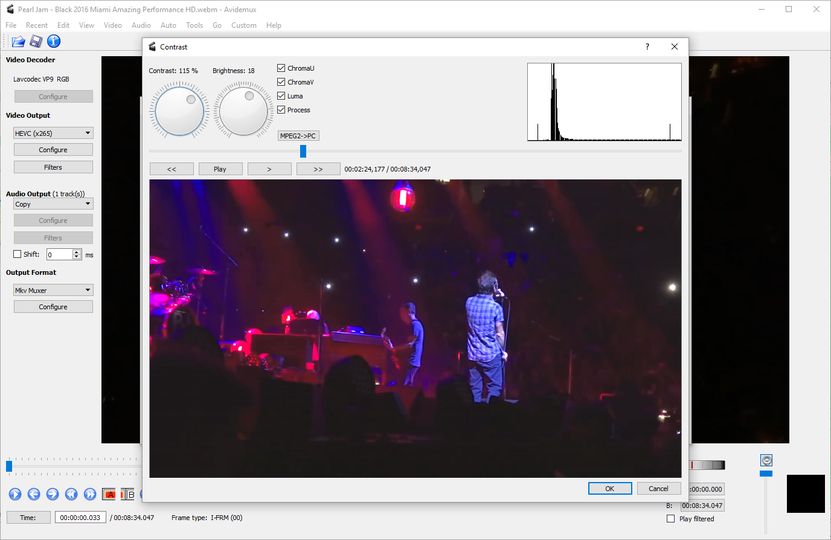Save video with the floppy disk icon
Screen dimensions: 831x540
pyautogui.click(x=36, y=41)
